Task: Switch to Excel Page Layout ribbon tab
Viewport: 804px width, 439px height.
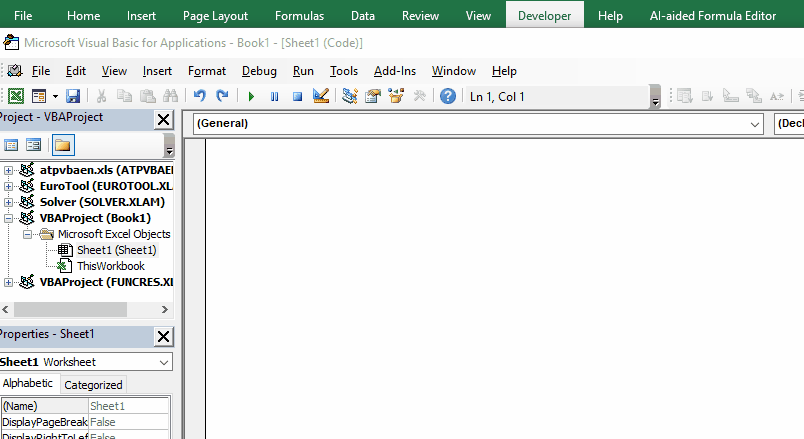Action: 215,15
